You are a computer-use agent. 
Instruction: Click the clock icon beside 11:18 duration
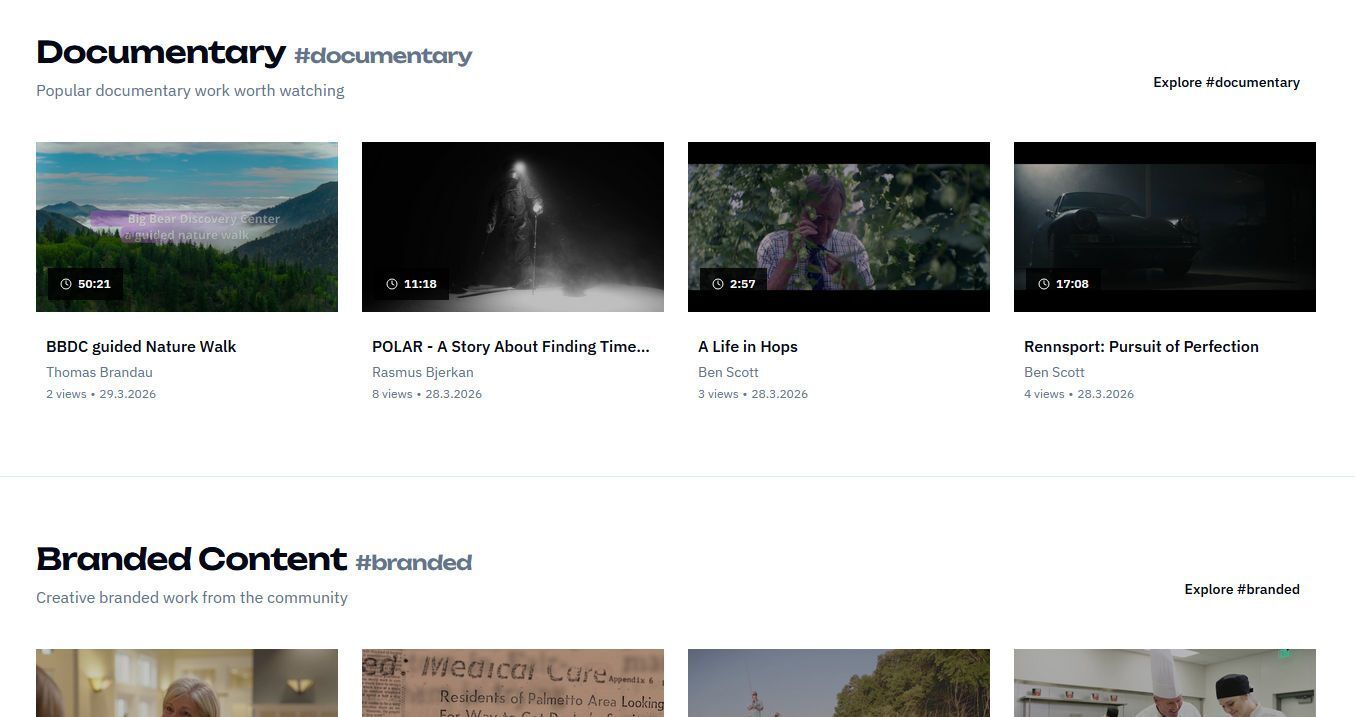tap(392, 284)
